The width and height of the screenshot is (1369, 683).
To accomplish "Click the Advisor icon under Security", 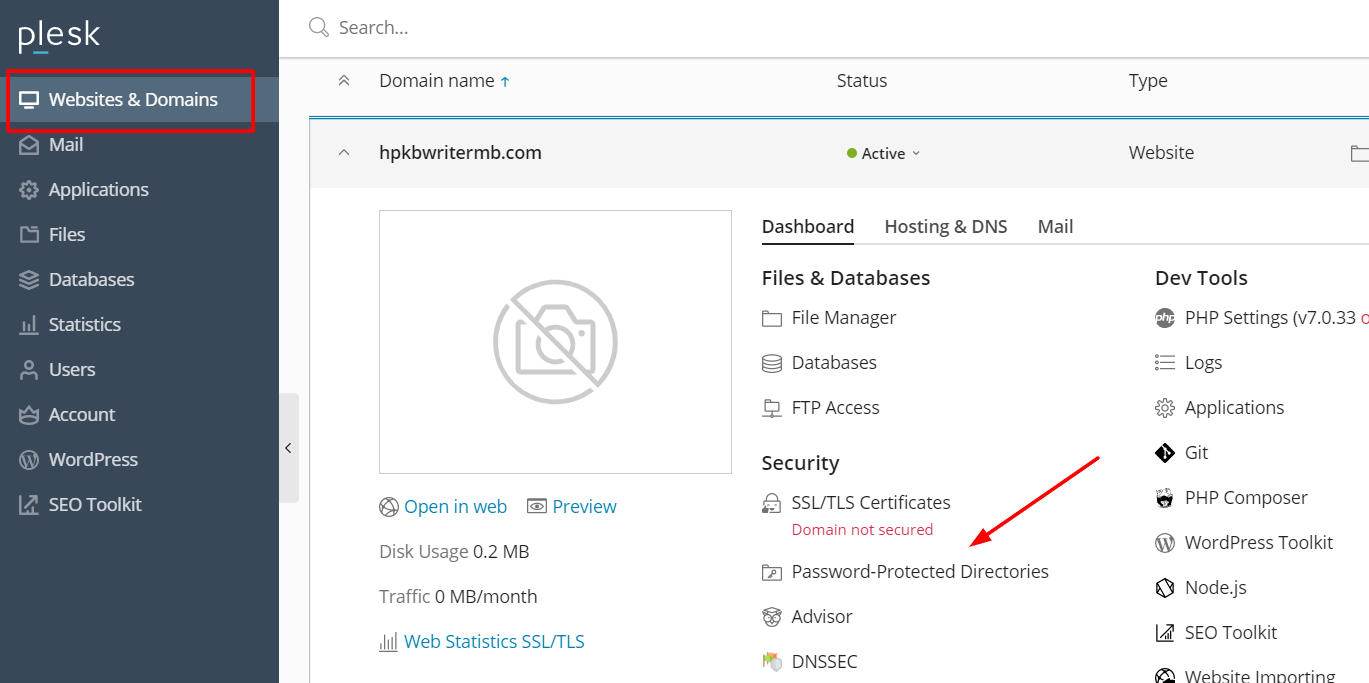I will (771, 617).
